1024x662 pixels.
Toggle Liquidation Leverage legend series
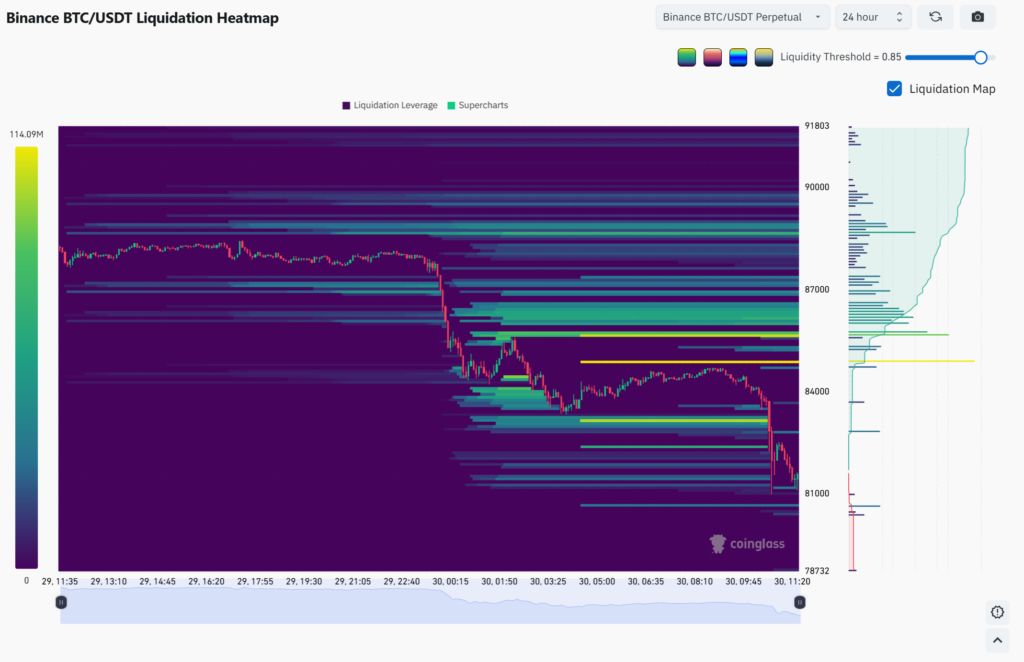pyautogui.click(x=390, y=105)
